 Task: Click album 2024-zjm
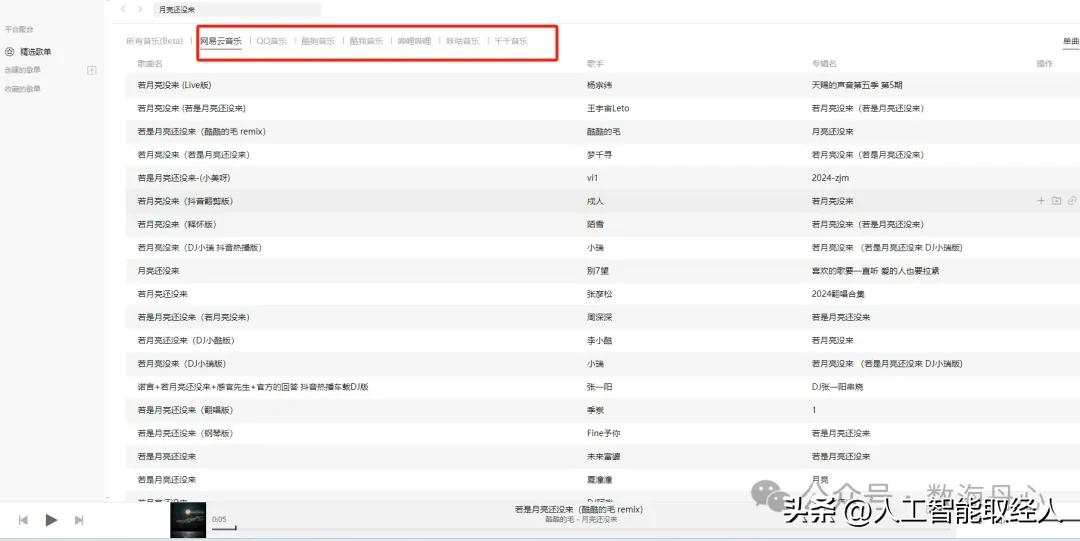tap(830, 178)
